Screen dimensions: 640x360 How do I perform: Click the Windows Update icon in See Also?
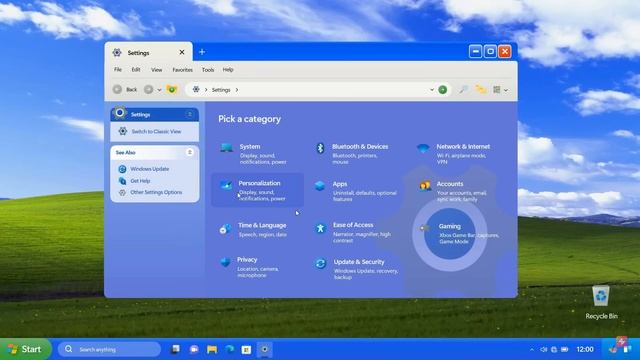pos(122,169)
